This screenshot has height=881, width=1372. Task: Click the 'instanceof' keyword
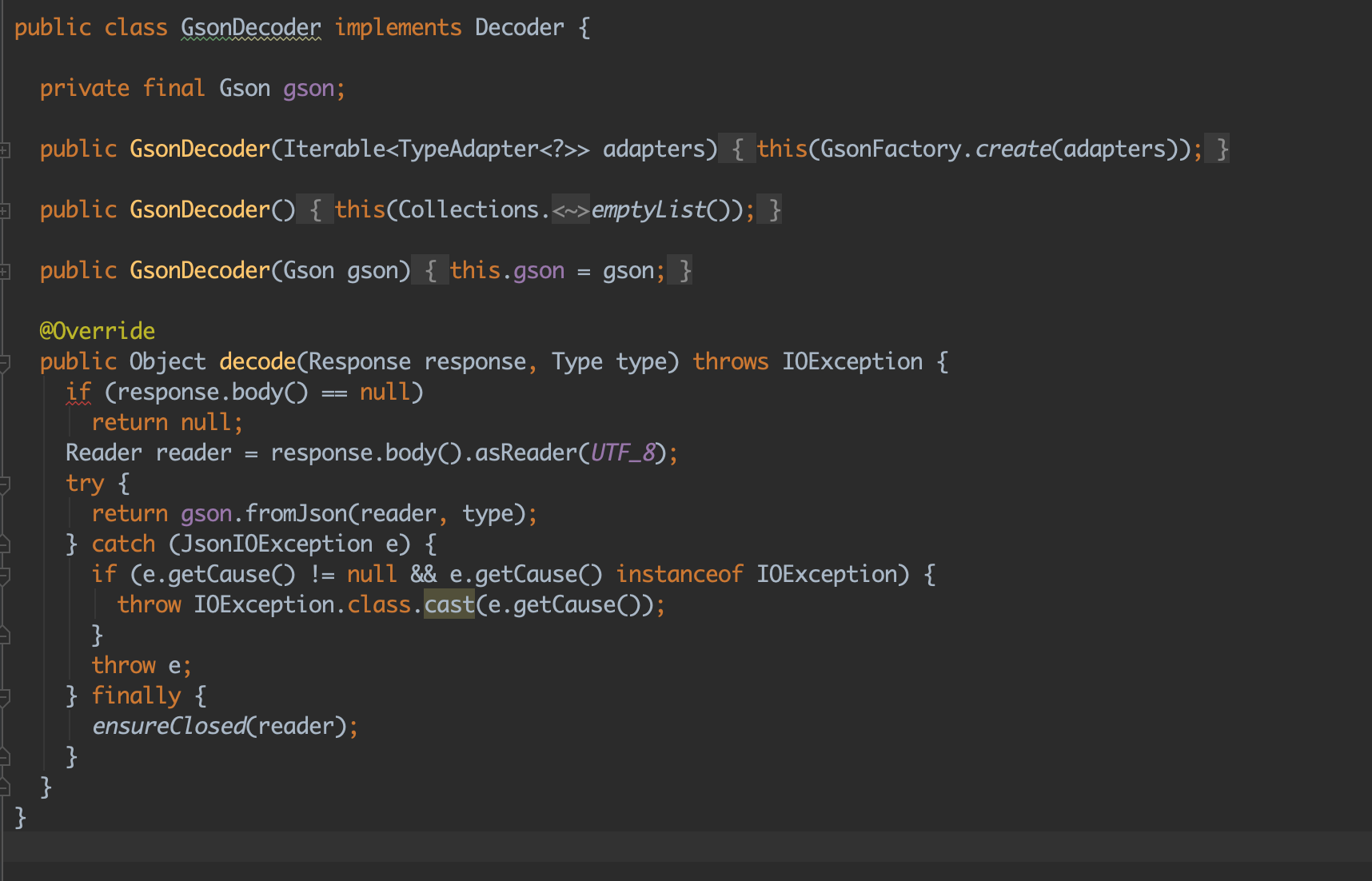click(x=680, y=575)
